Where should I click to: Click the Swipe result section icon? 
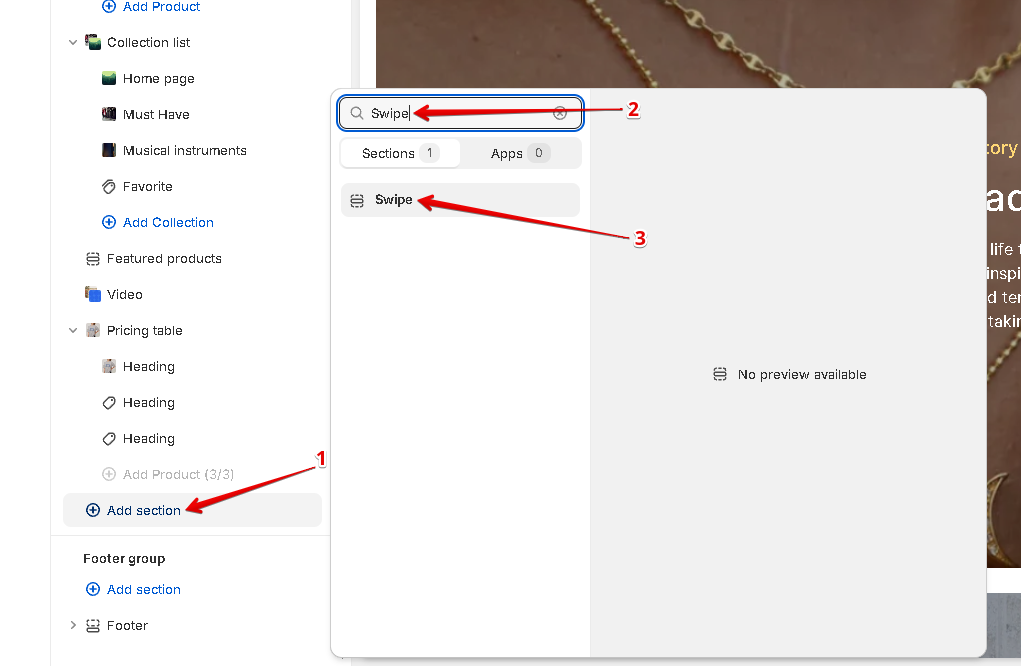coord(357,201)
